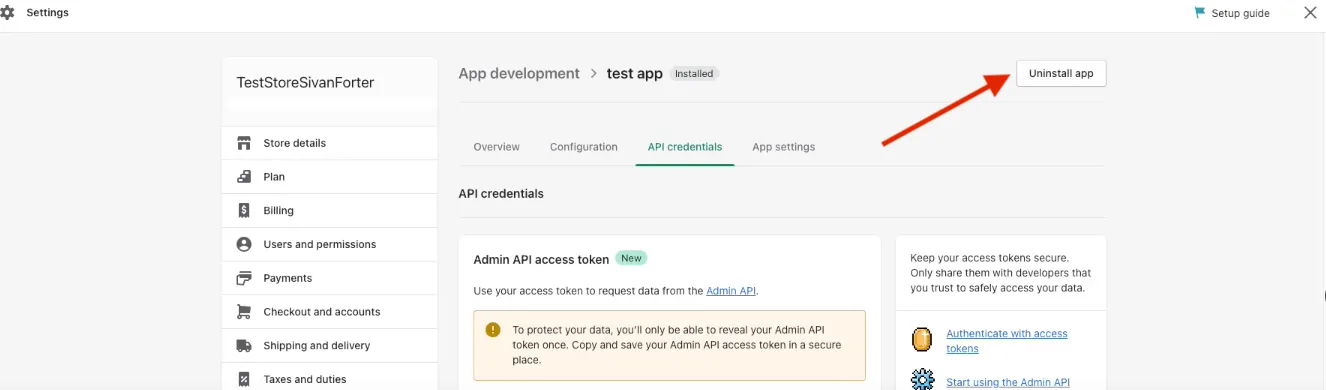Click the Checkout and accounts cart icon
Viewport: 1326px width, 390px height.
pos(244,312)
